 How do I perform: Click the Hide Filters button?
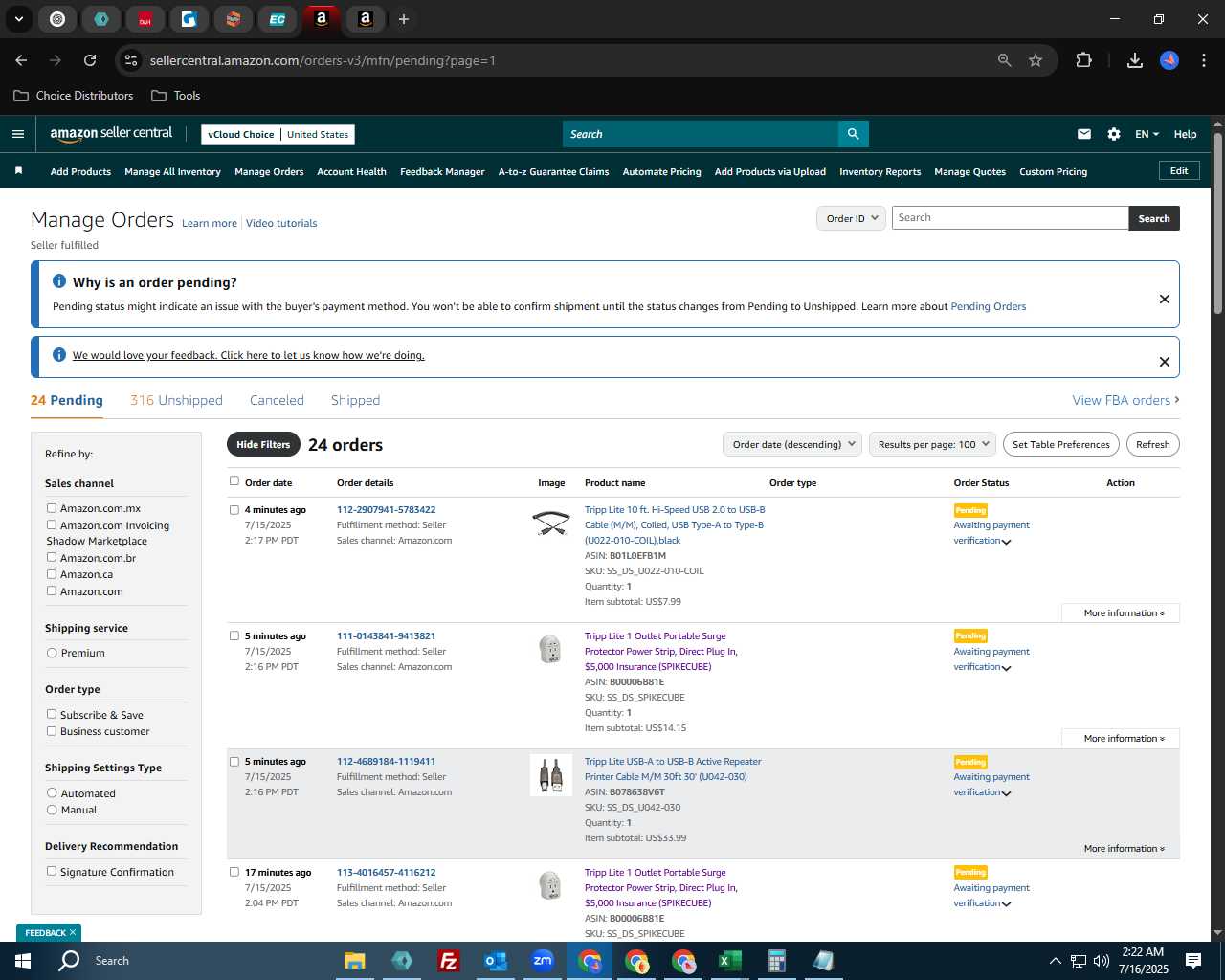tap(263, 444)
